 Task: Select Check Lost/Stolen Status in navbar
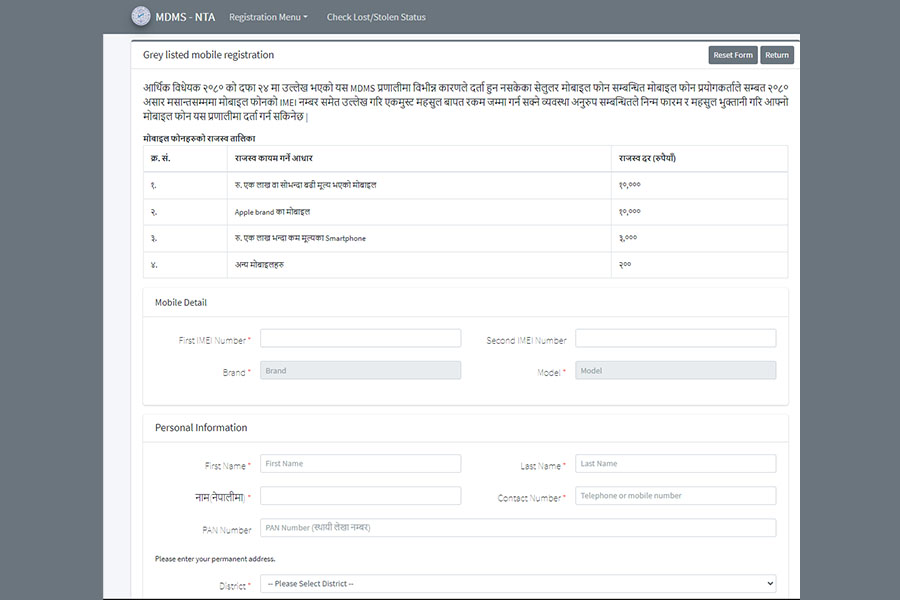click(x=374, y=17)
